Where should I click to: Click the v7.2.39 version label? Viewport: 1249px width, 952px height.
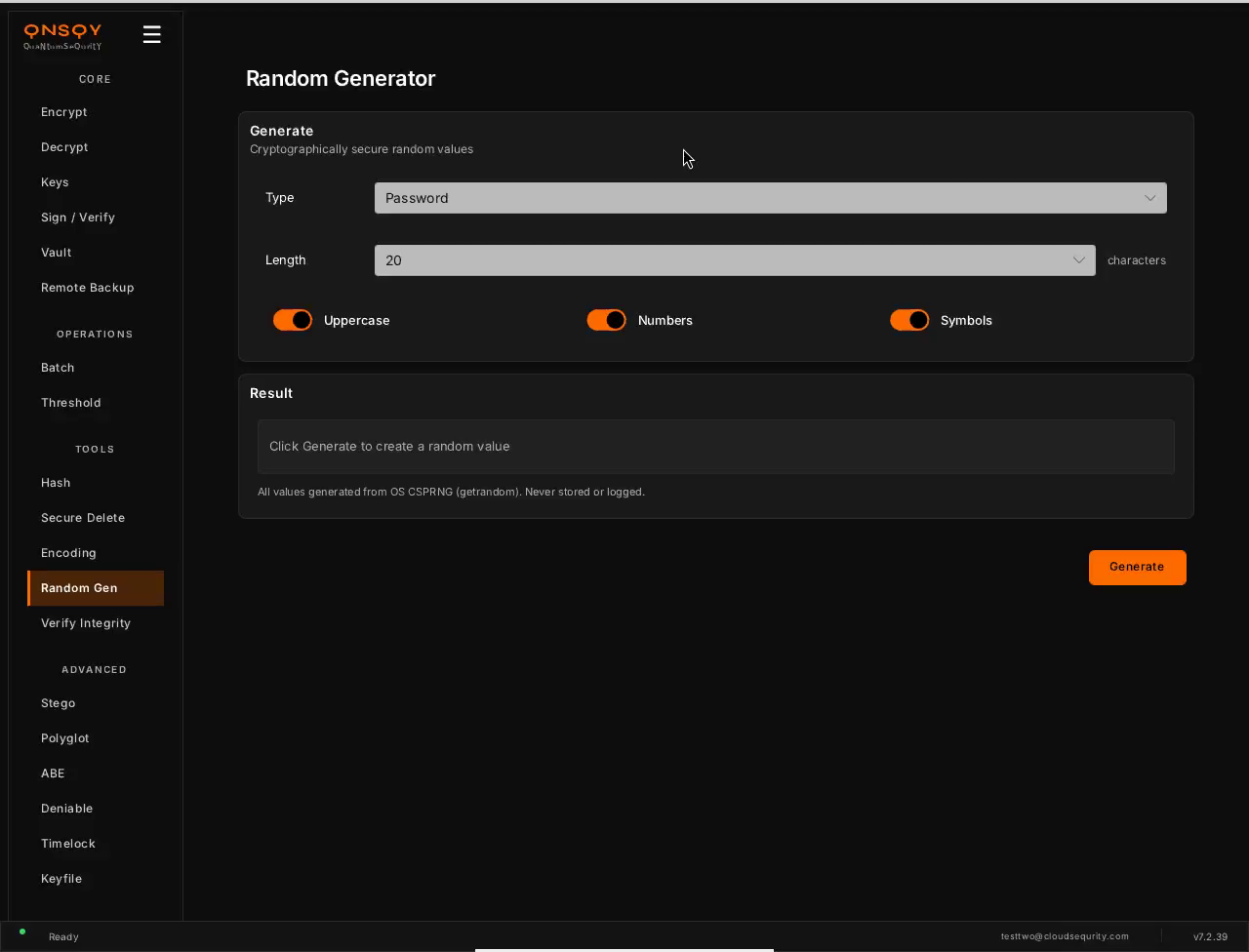tap(1211, 936)
